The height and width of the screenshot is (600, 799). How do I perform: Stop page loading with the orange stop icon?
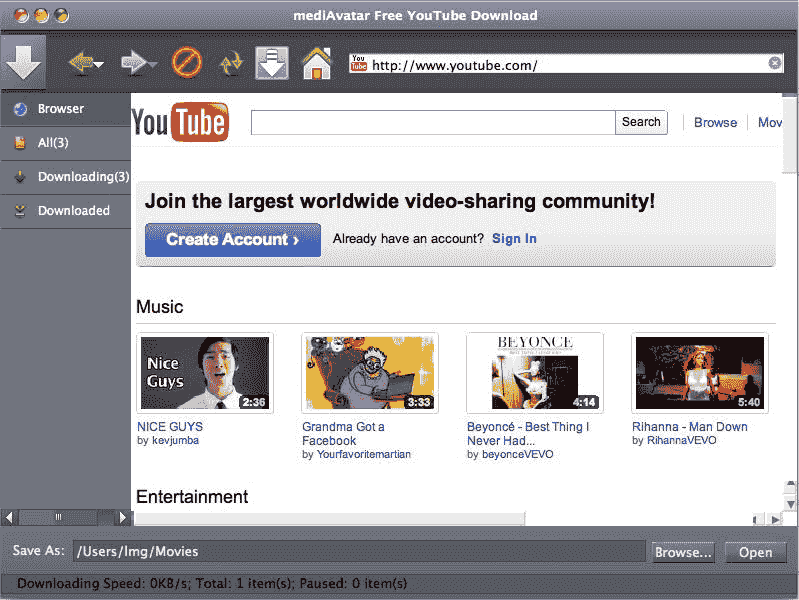[187, 63]
